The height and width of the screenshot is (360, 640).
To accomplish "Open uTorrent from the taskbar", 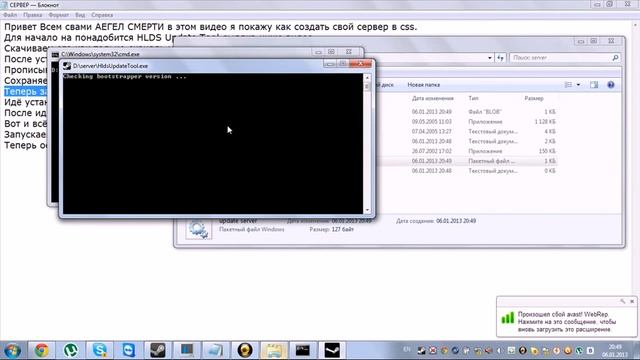I will (71, 350).
